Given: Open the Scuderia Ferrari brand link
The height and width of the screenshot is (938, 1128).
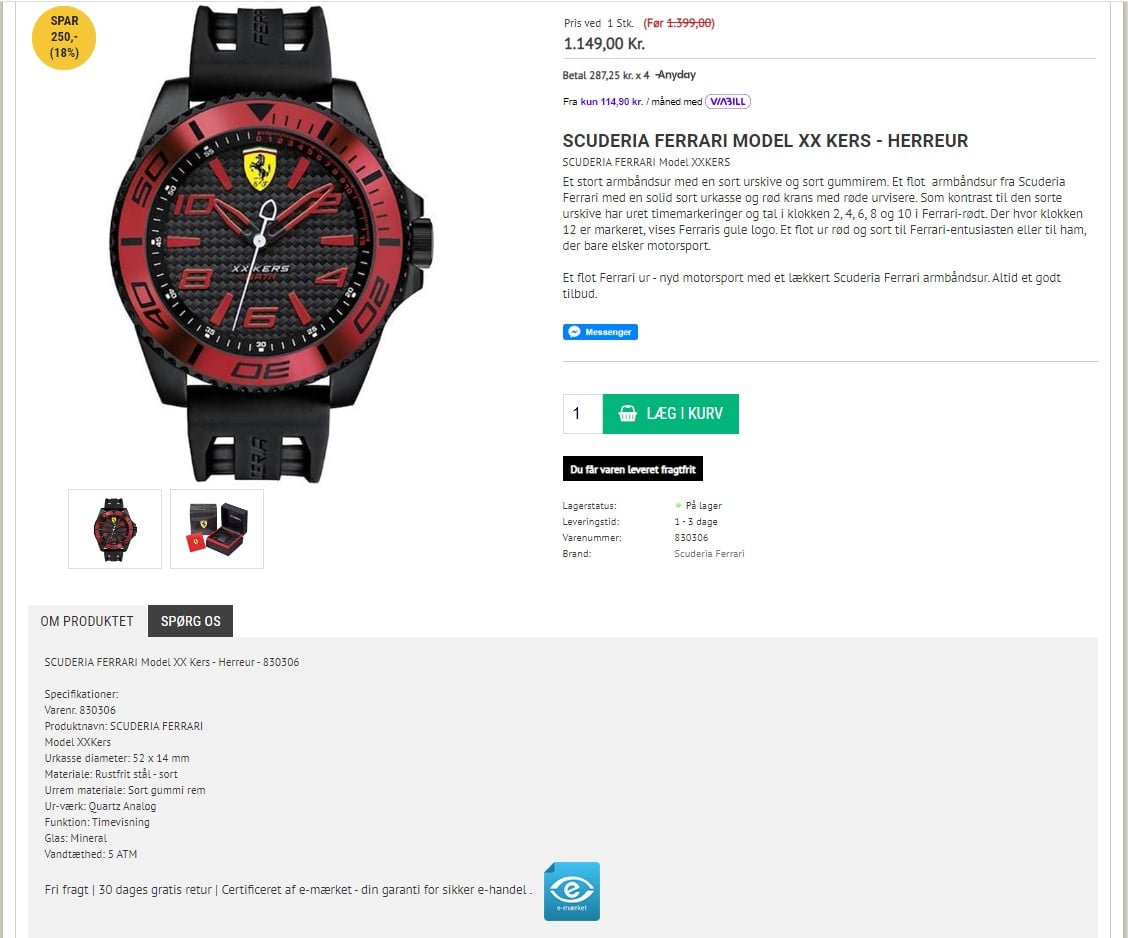Looking at the screenshot, I should (x=709, y=553).
